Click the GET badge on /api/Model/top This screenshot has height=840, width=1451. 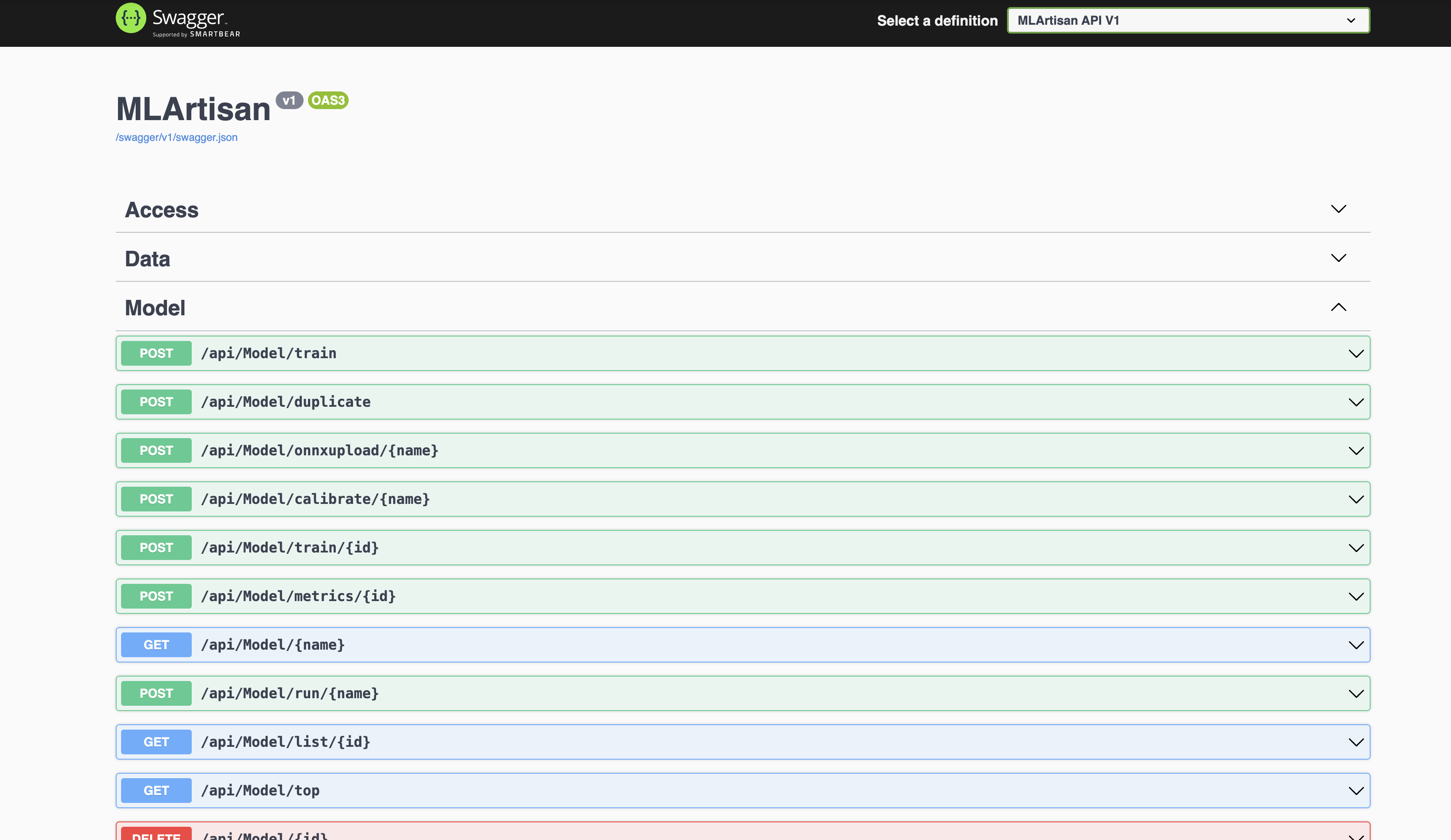tap(156, 790)
